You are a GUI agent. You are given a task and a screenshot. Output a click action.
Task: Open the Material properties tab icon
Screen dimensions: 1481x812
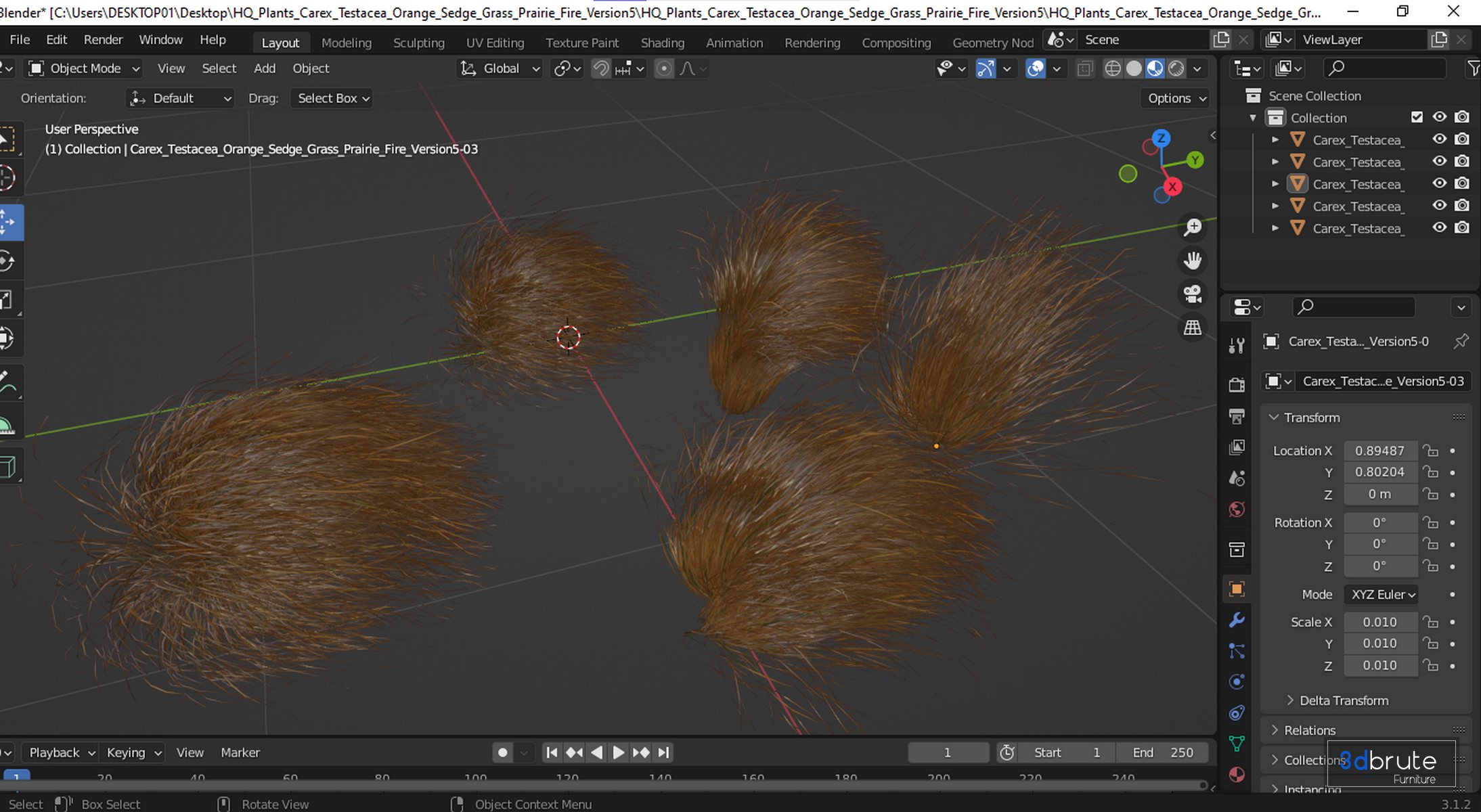point(1237,774)
